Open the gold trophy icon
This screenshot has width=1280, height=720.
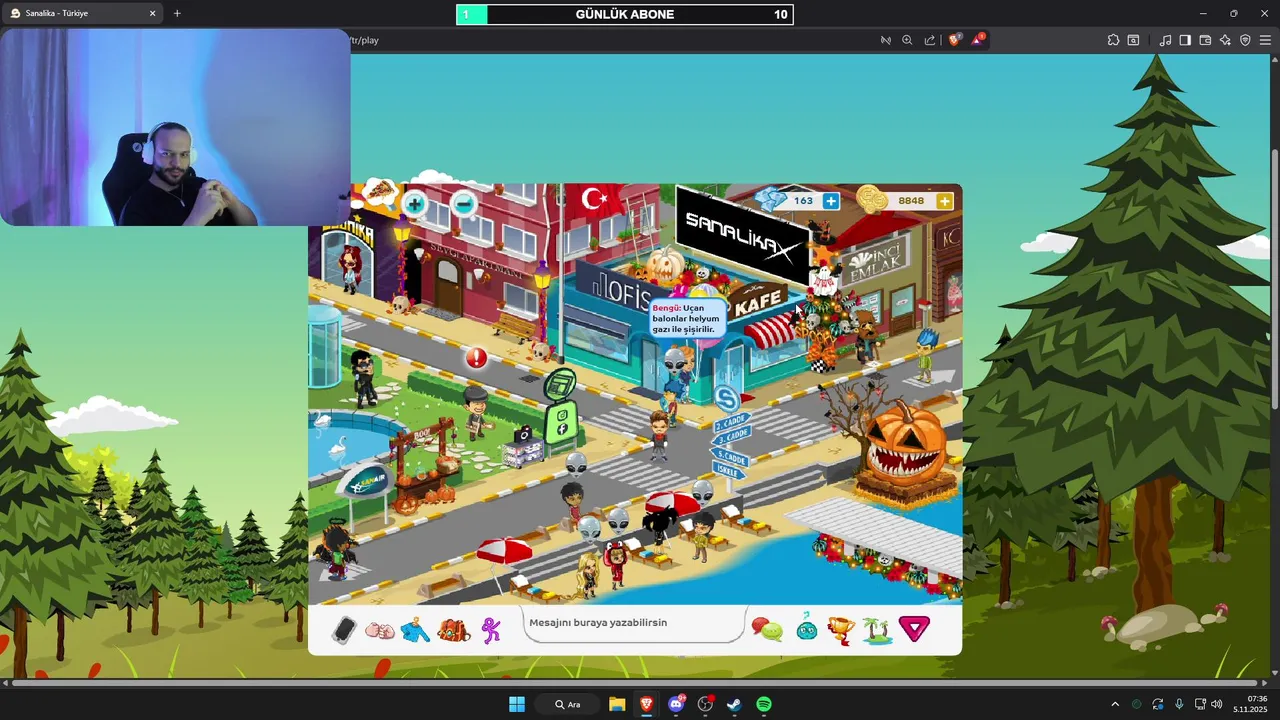click(x=841, y=630)
